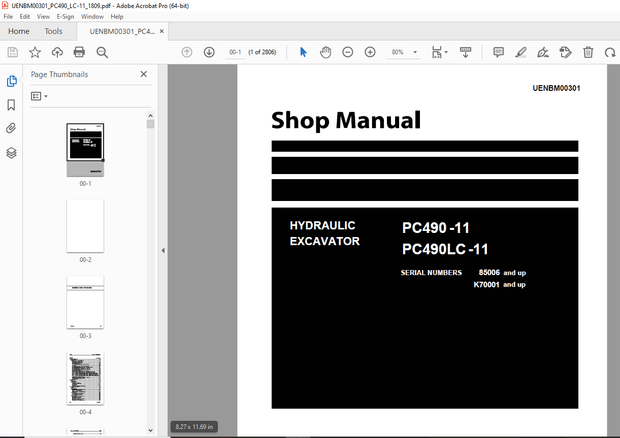The image size is (620, 438).
Task: Select the UENBM00301_PC4... document tab
Action: tap(122, 31)
